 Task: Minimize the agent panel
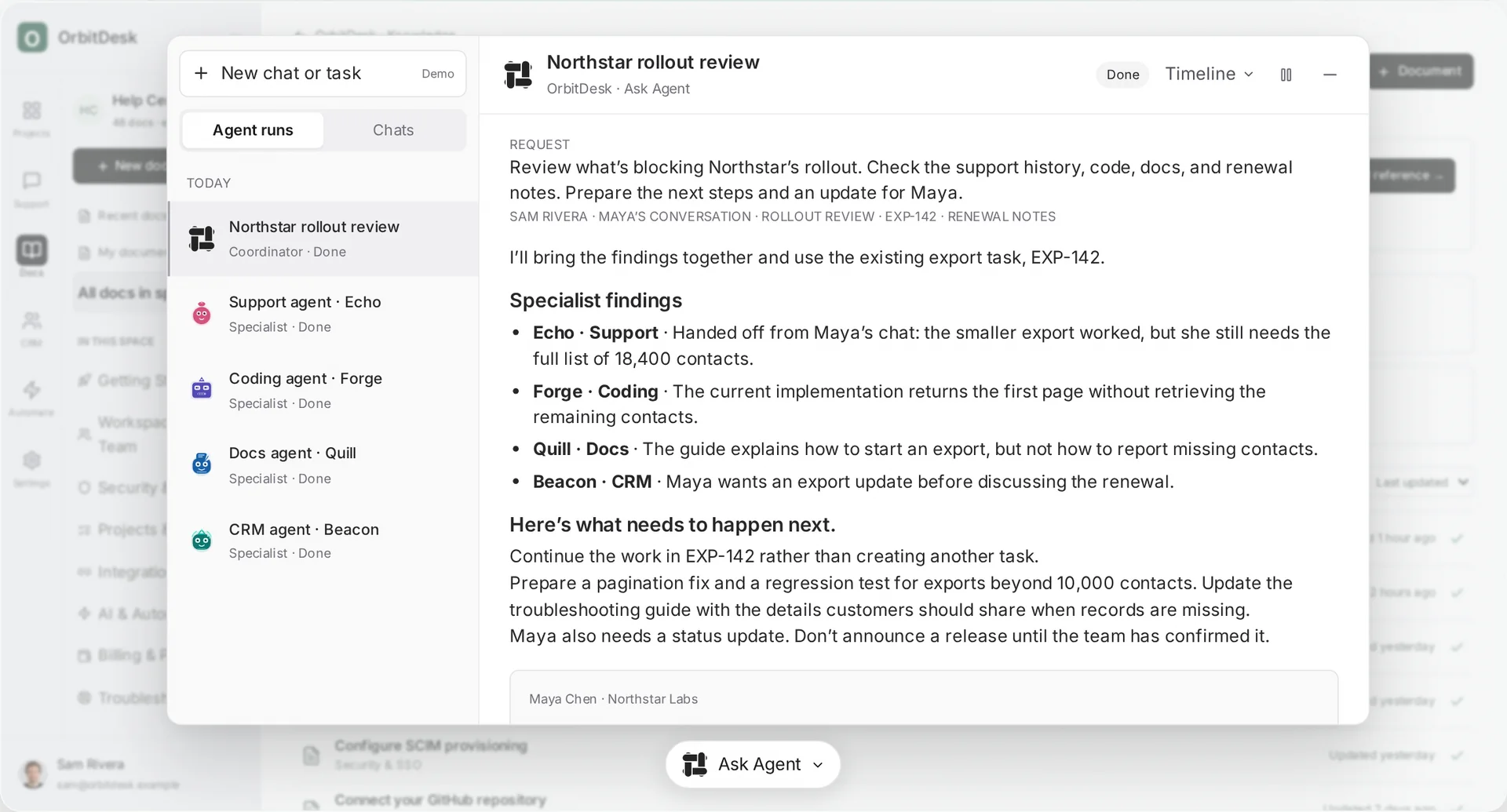coord(1330,75)
